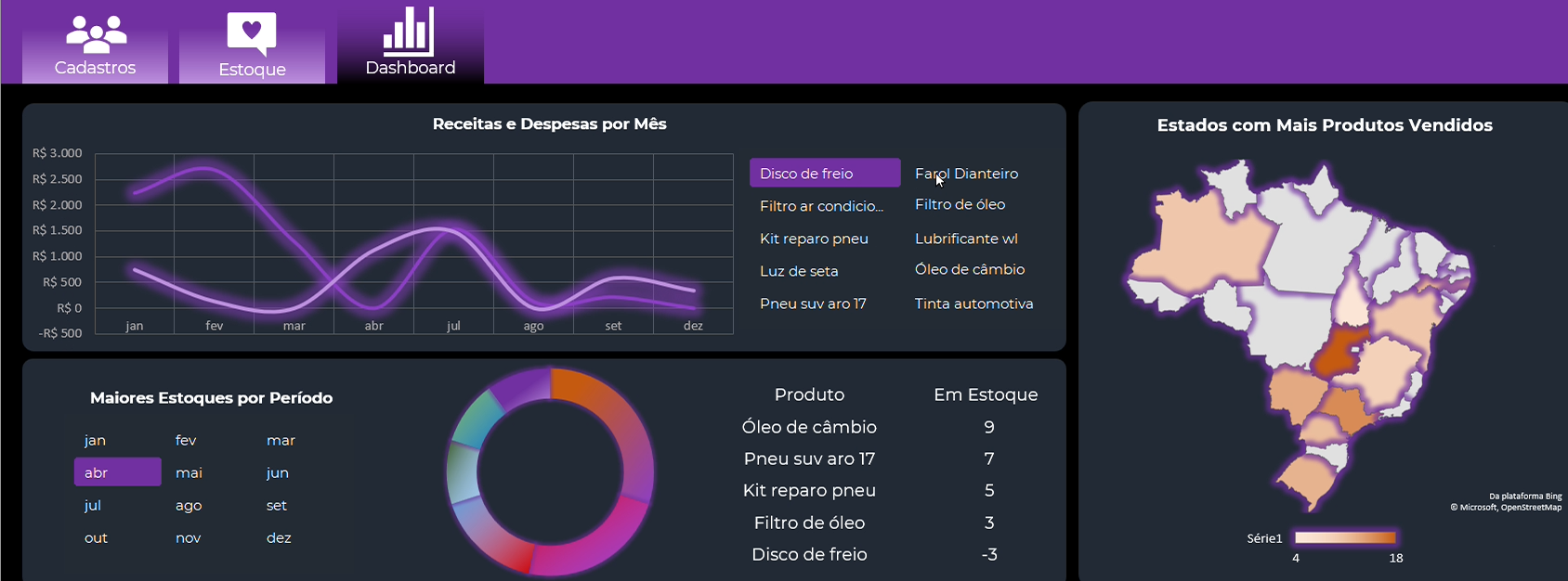Click the dark orange state on the map
This screenshot has width=1568, height=581.
click(1343, 347)
